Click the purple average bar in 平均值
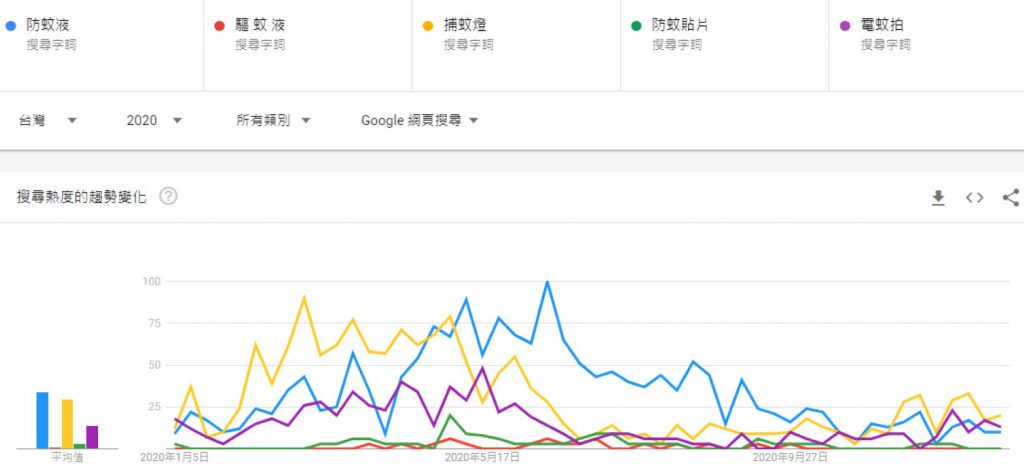The width and height of the screenshot is (1024, 472). coord(92,436)
